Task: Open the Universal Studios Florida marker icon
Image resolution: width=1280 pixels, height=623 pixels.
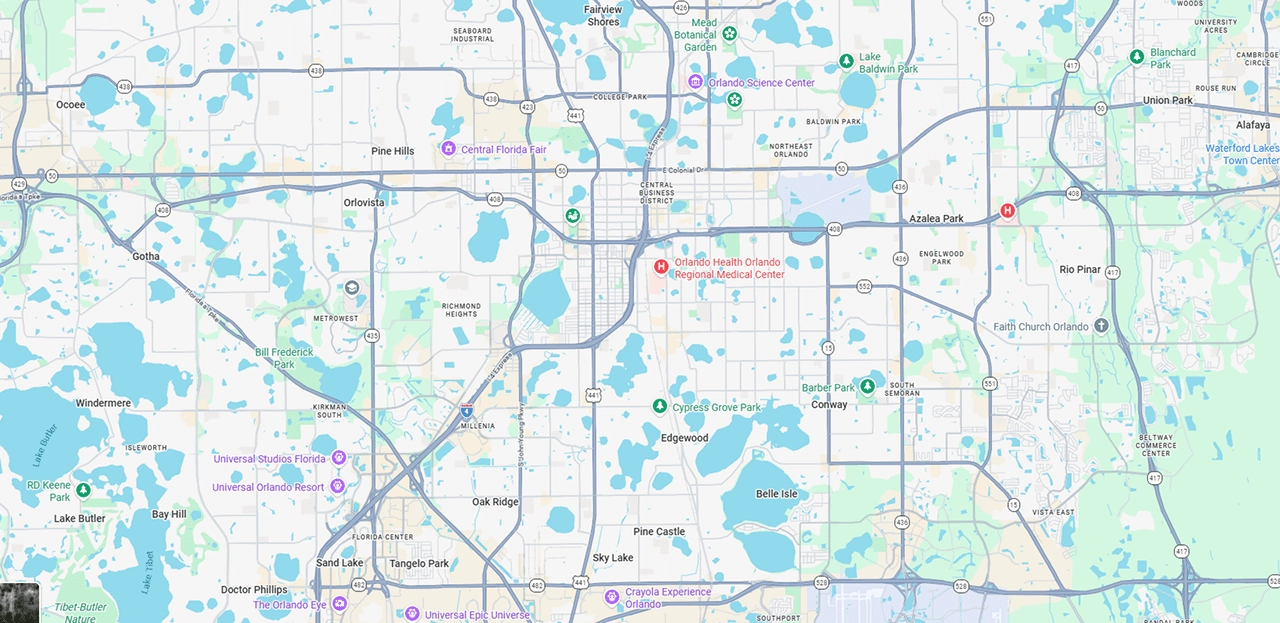Action: coord(339,458)
